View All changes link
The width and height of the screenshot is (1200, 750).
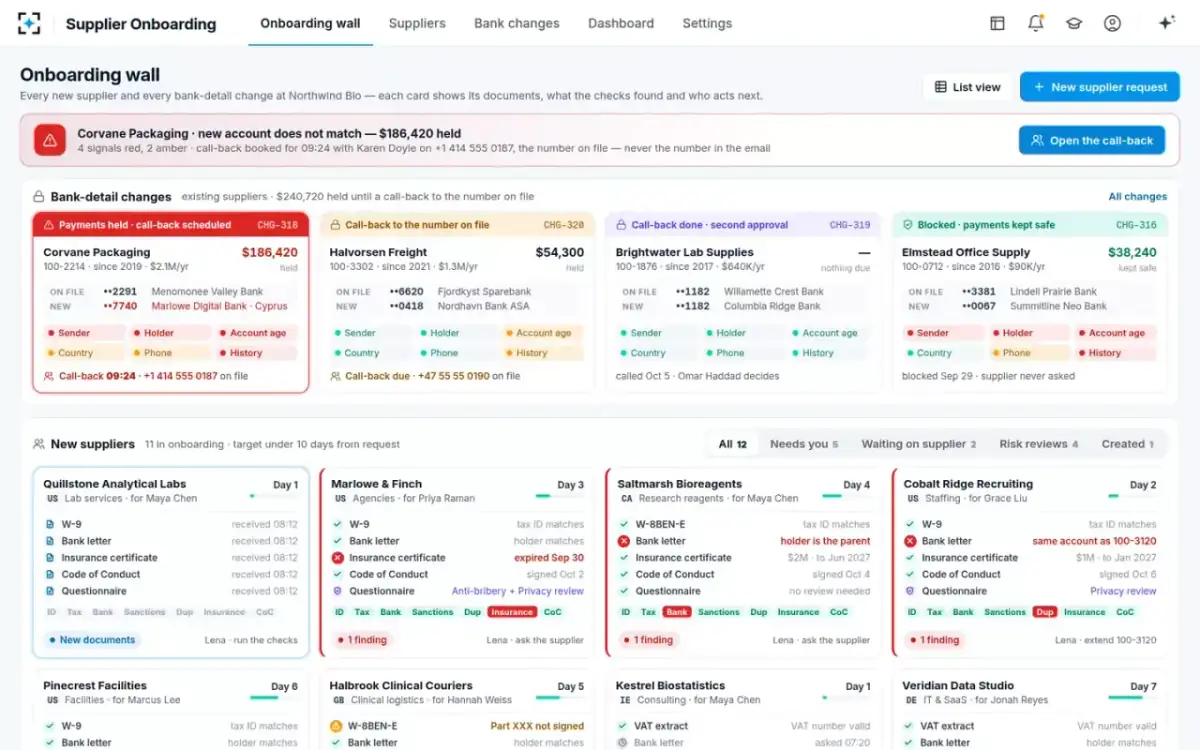click(x=1138, y=197)
